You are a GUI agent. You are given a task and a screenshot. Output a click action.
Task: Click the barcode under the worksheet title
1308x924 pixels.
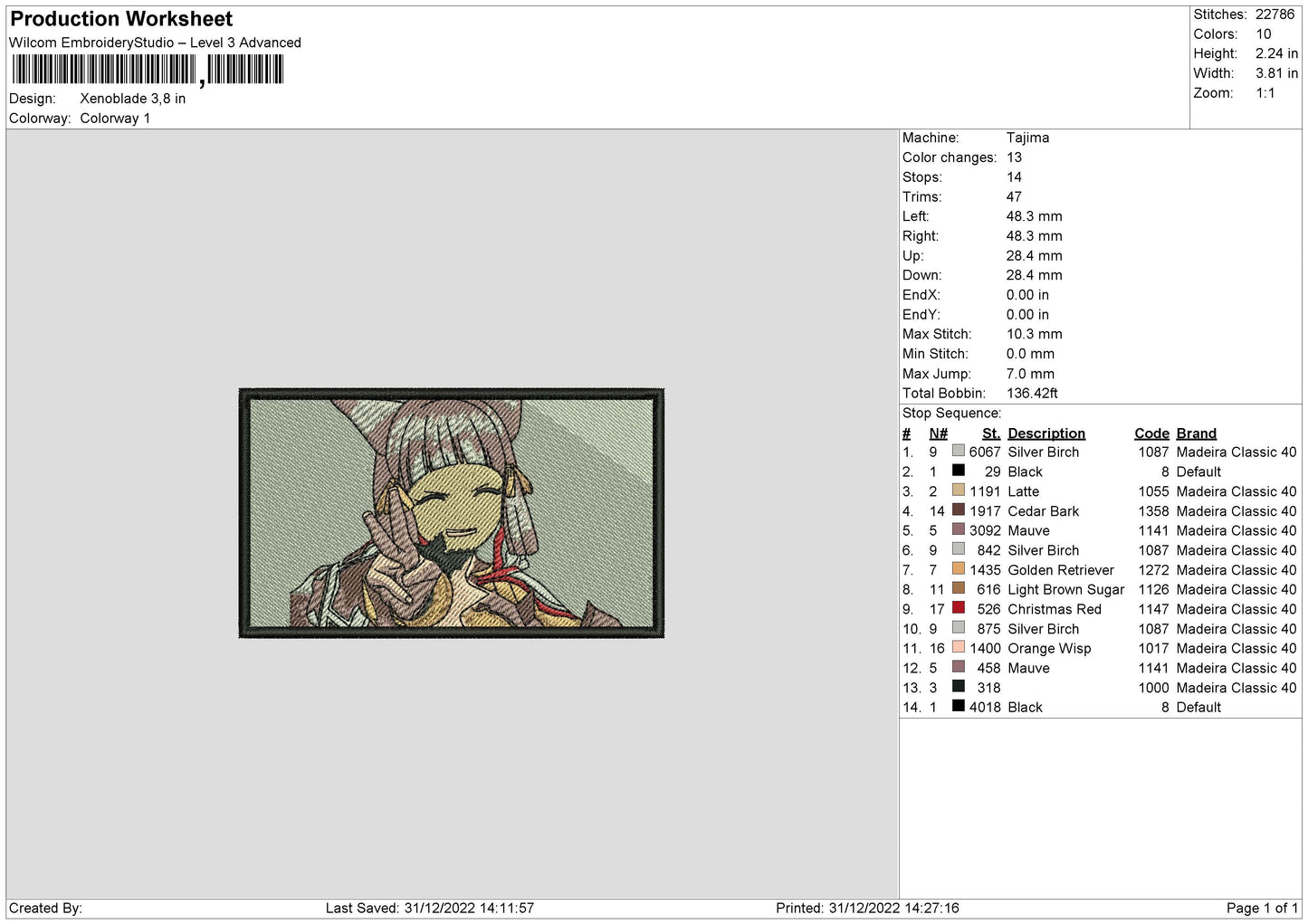point(148,70)
